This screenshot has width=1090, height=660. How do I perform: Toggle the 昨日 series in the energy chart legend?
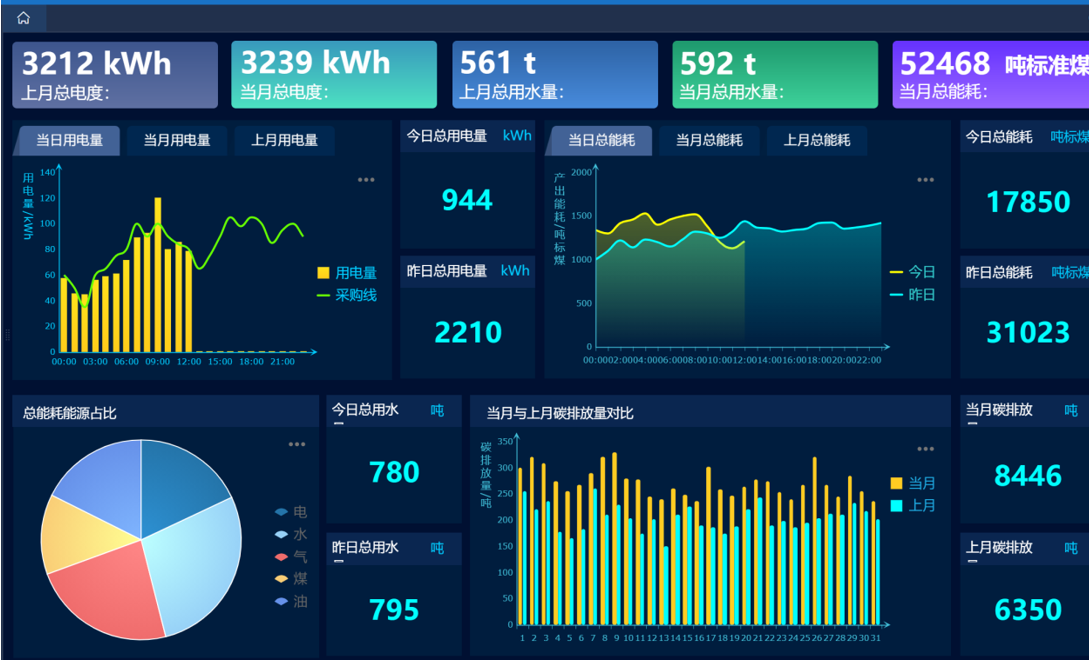[896, 295]
